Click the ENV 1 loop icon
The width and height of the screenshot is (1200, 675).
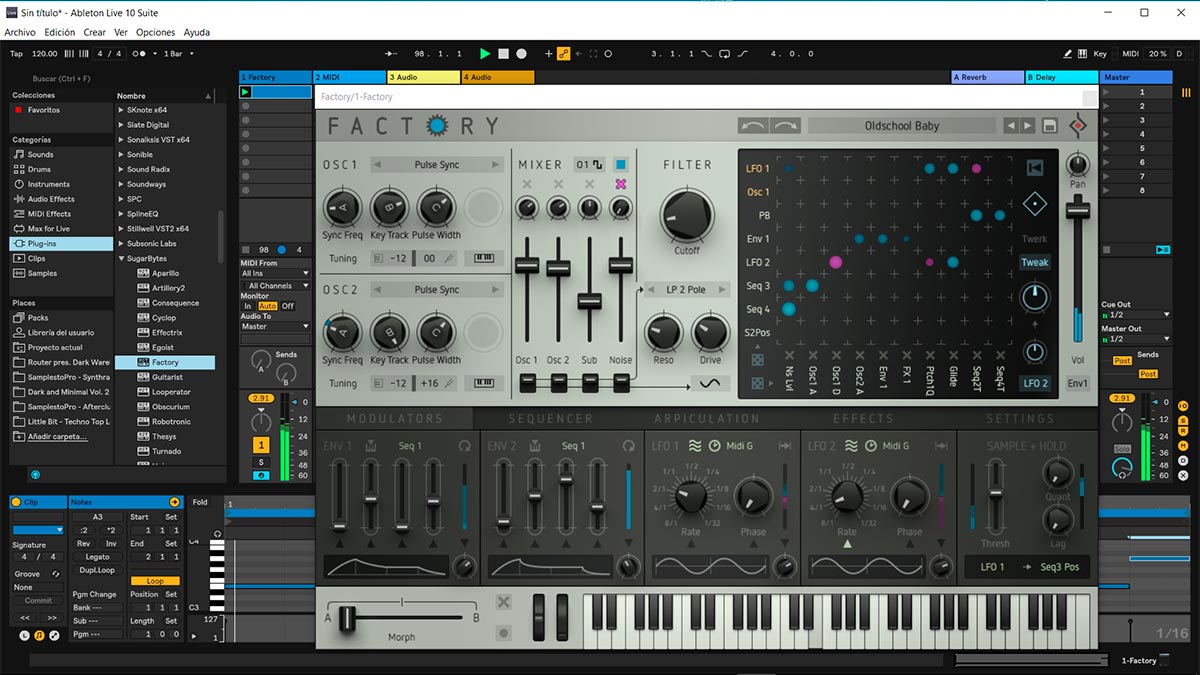464,446
